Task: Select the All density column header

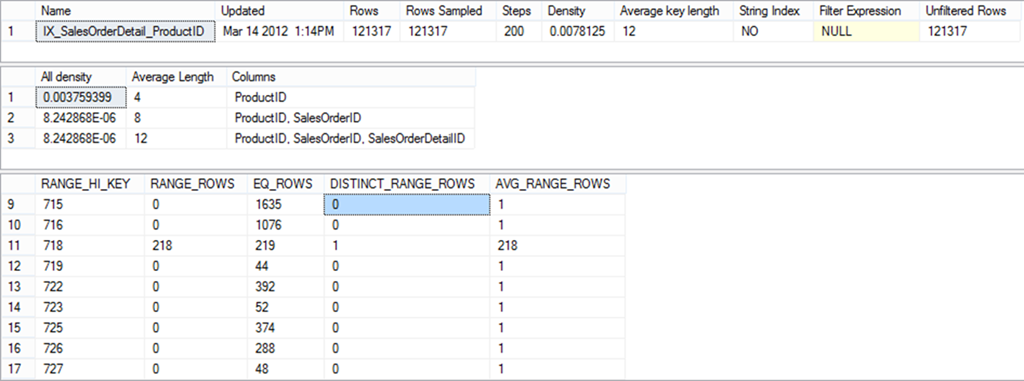Action: coord(81,77)
